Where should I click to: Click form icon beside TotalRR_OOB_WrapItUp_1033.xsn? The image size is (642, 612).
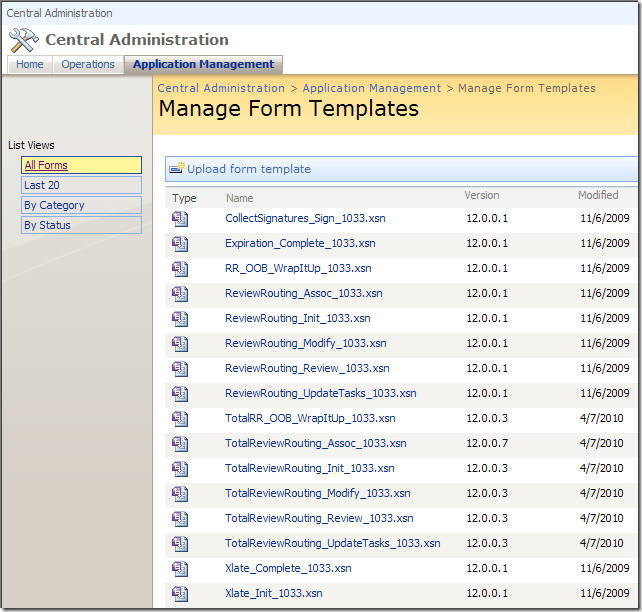[180, 418]
